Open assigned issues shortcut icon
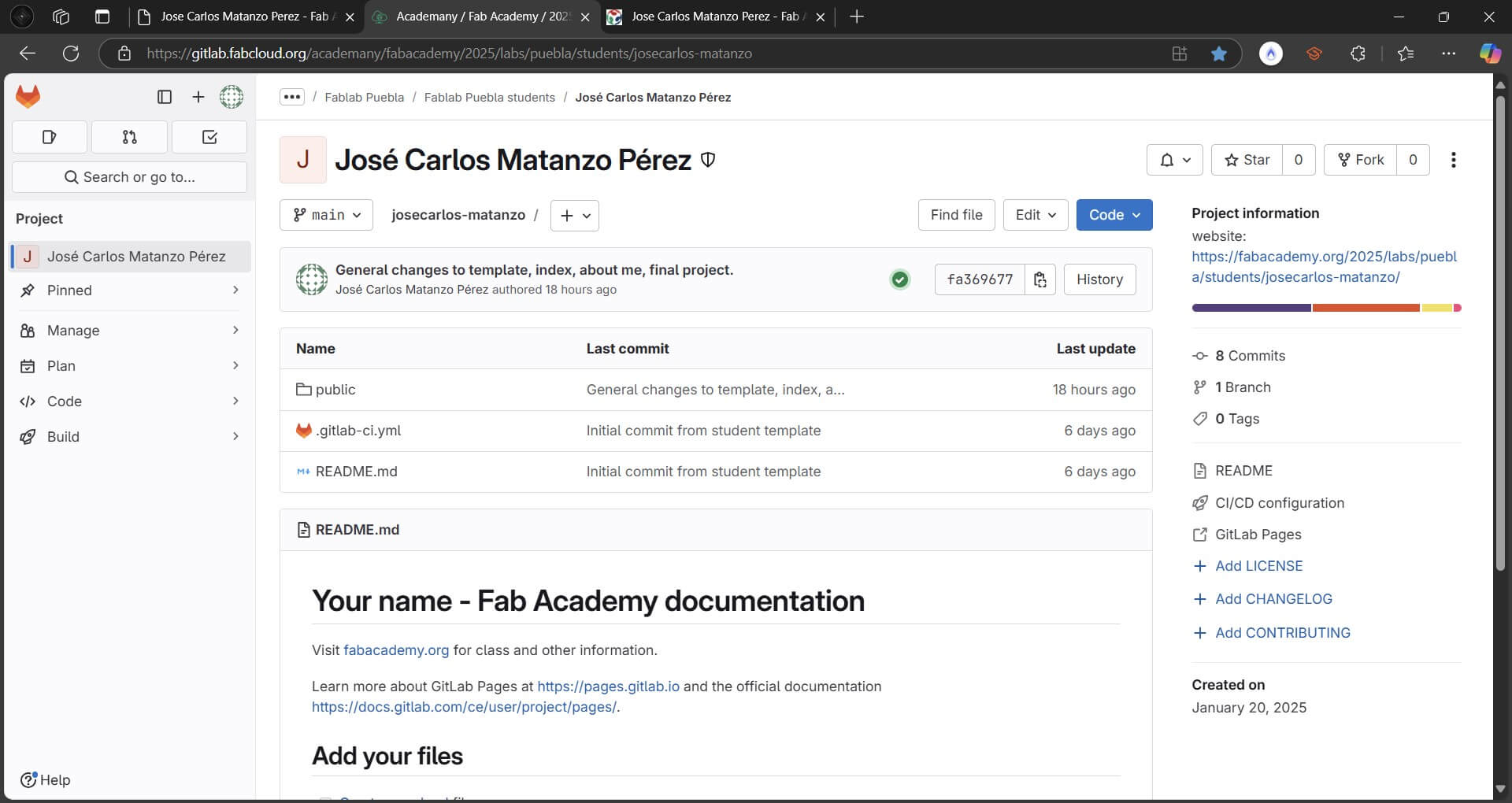 (50, 137)
